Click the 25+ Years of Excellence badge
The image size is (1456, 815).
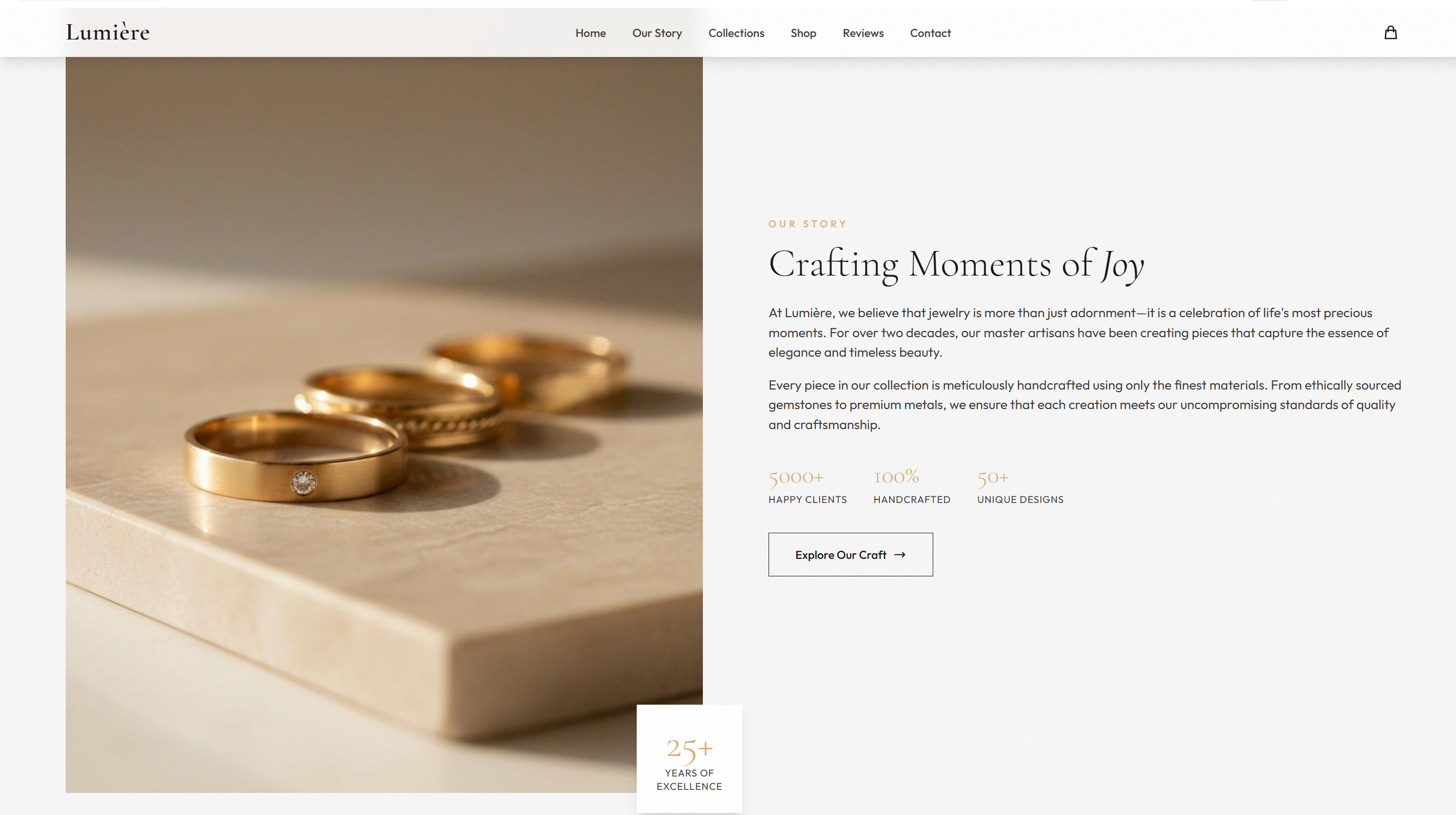689,759
